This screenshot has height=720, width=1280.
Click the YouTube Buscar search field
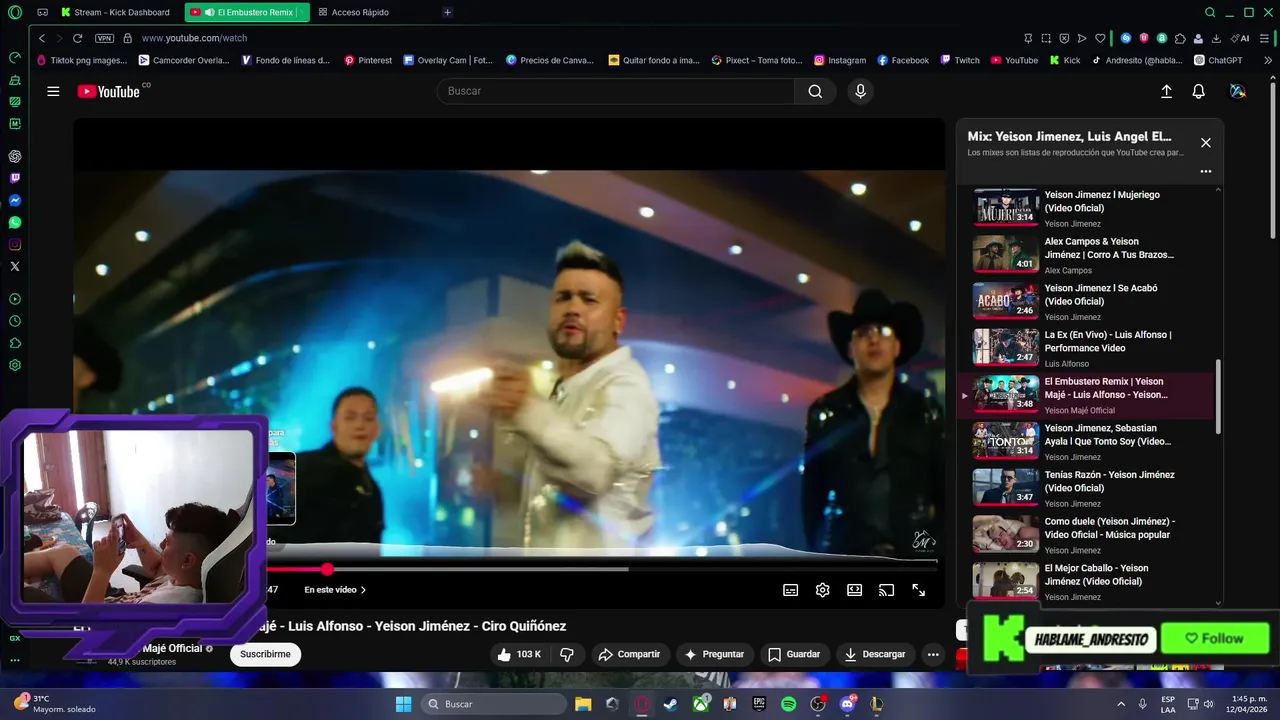[615, 91]
